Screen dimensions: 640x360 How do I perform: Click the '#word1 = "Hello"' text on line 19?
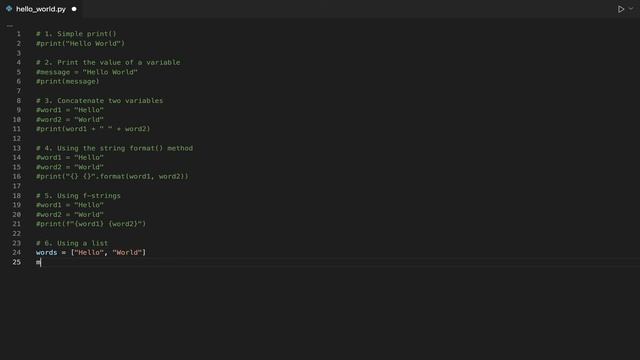point(70,205)
